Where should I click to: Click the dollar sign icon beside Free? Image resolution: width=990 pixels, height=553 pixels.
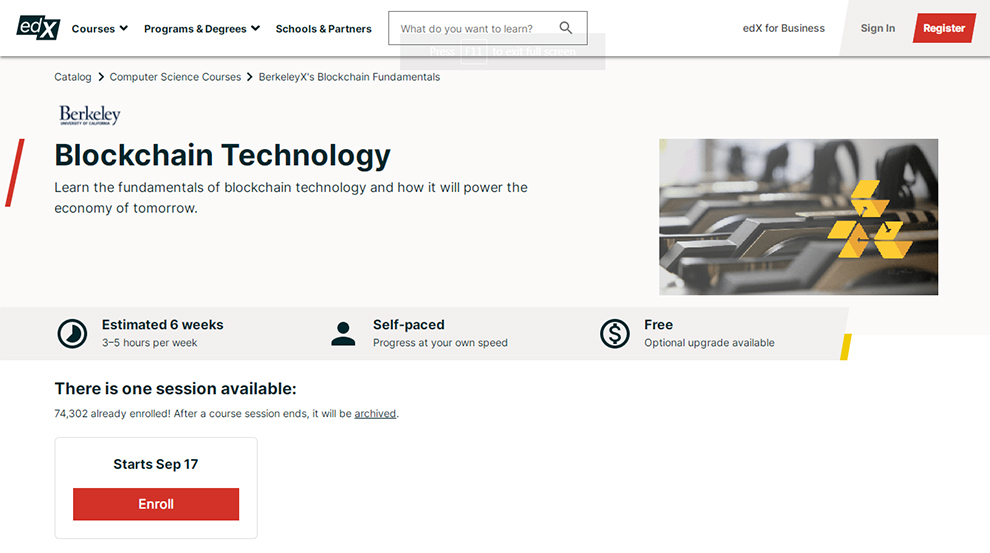pyautogui.click(x=614, y=333)
